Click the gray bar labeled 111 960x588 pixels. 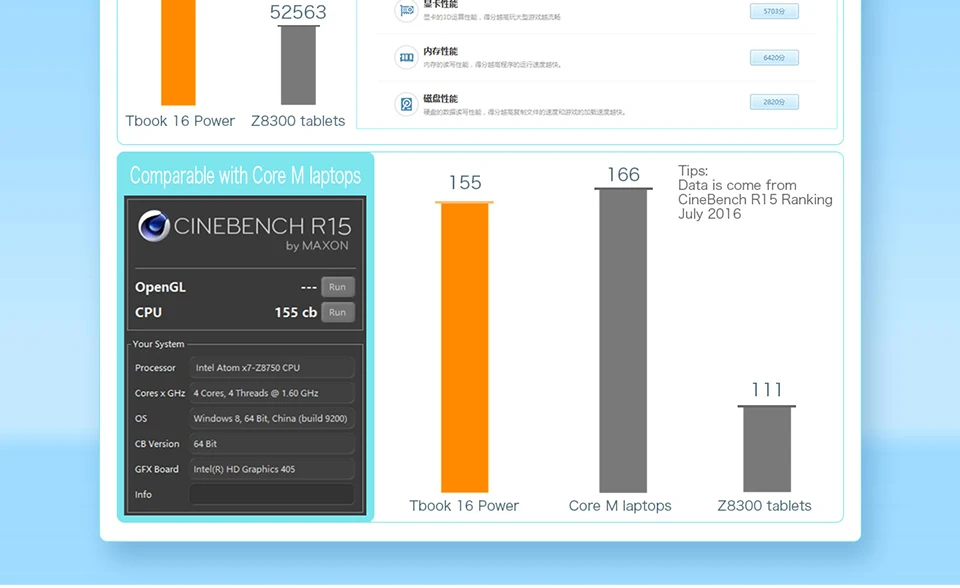[767, 449]
